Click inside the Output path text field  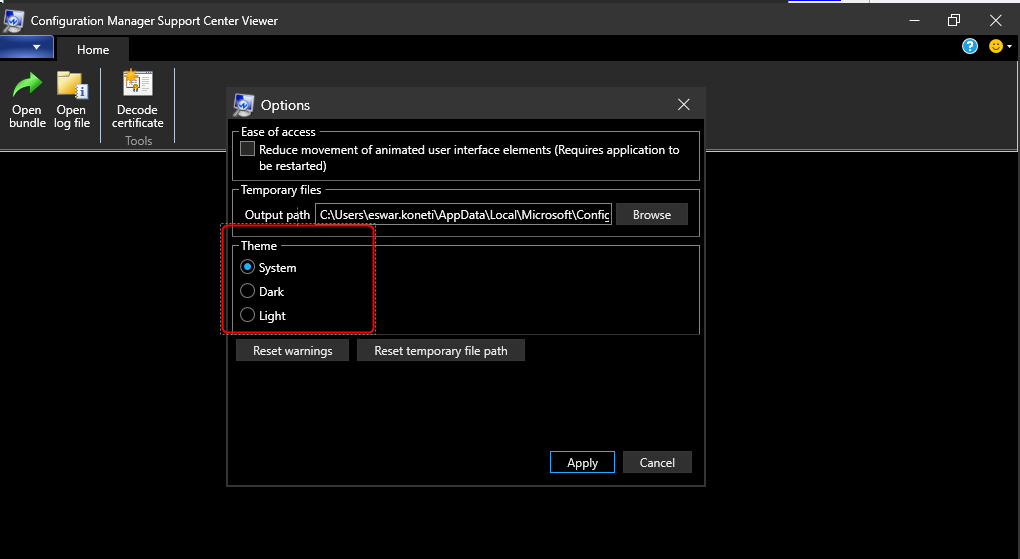464,215
